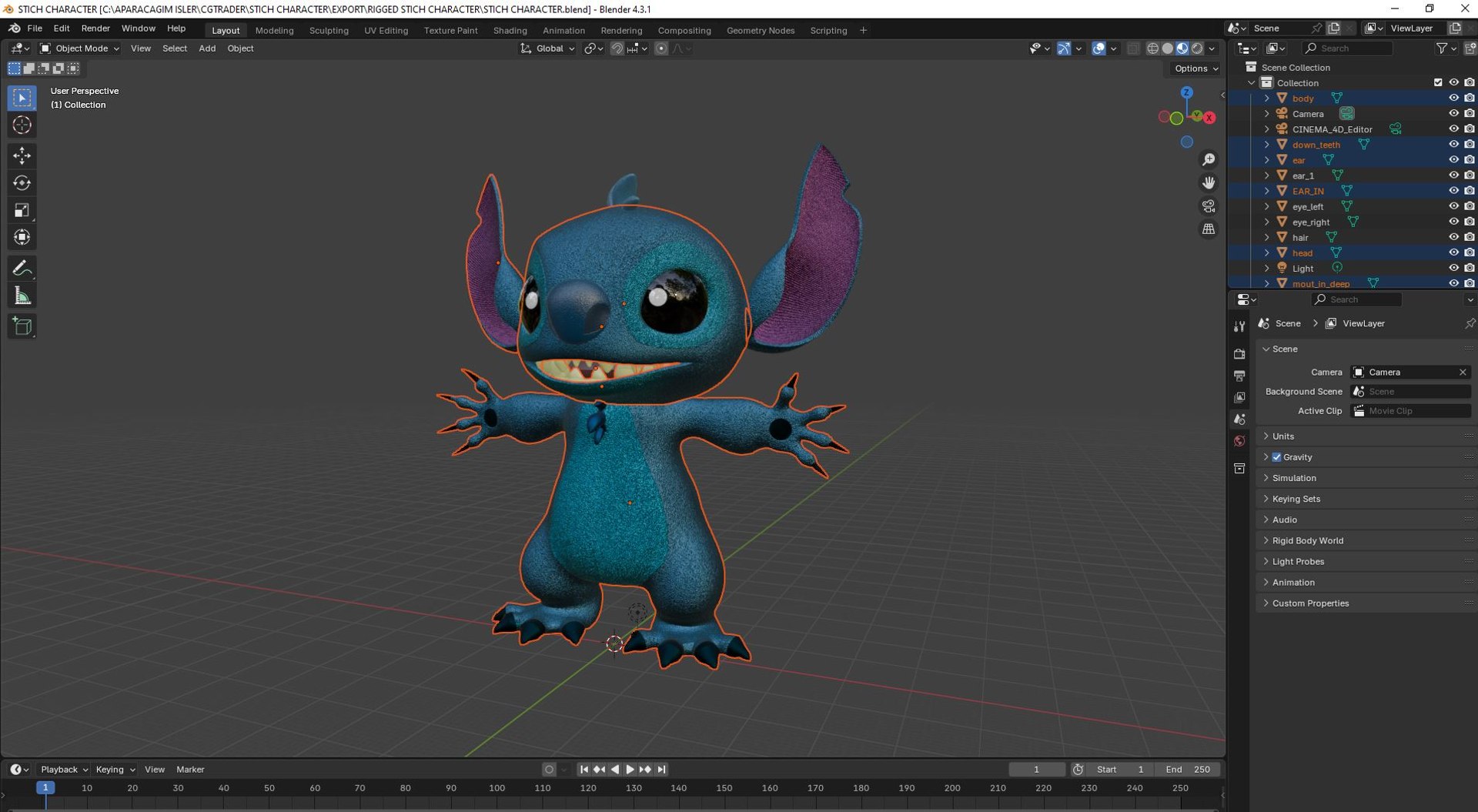Toggle proportional editing button
The image size is (1478, 812).
coord(660,48)
